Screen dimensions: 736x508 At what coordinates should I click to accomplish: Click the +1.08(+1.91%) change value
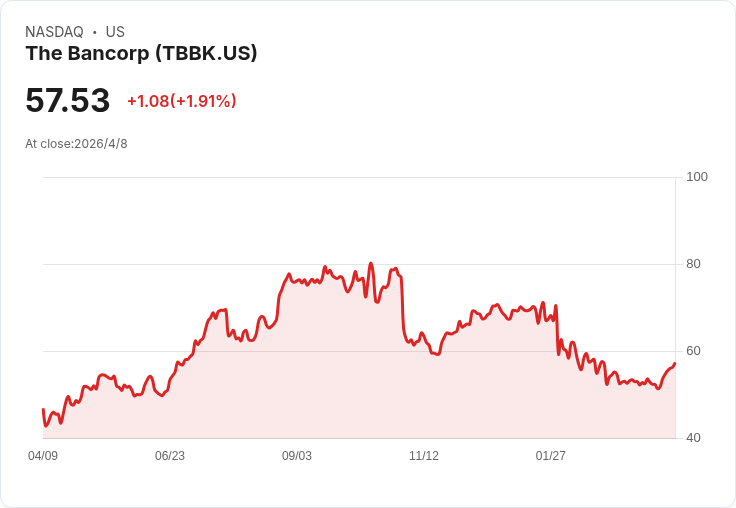[x=182, y=101]
